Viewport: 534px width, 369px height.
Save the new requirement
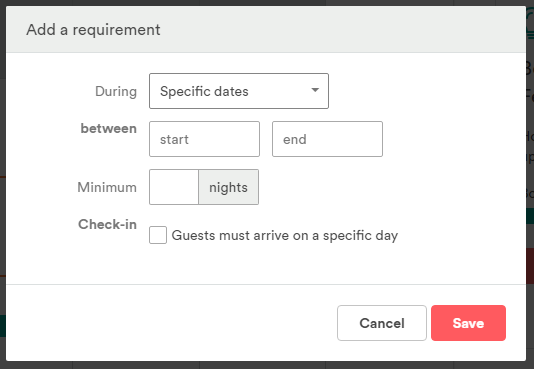pos(468,323)
